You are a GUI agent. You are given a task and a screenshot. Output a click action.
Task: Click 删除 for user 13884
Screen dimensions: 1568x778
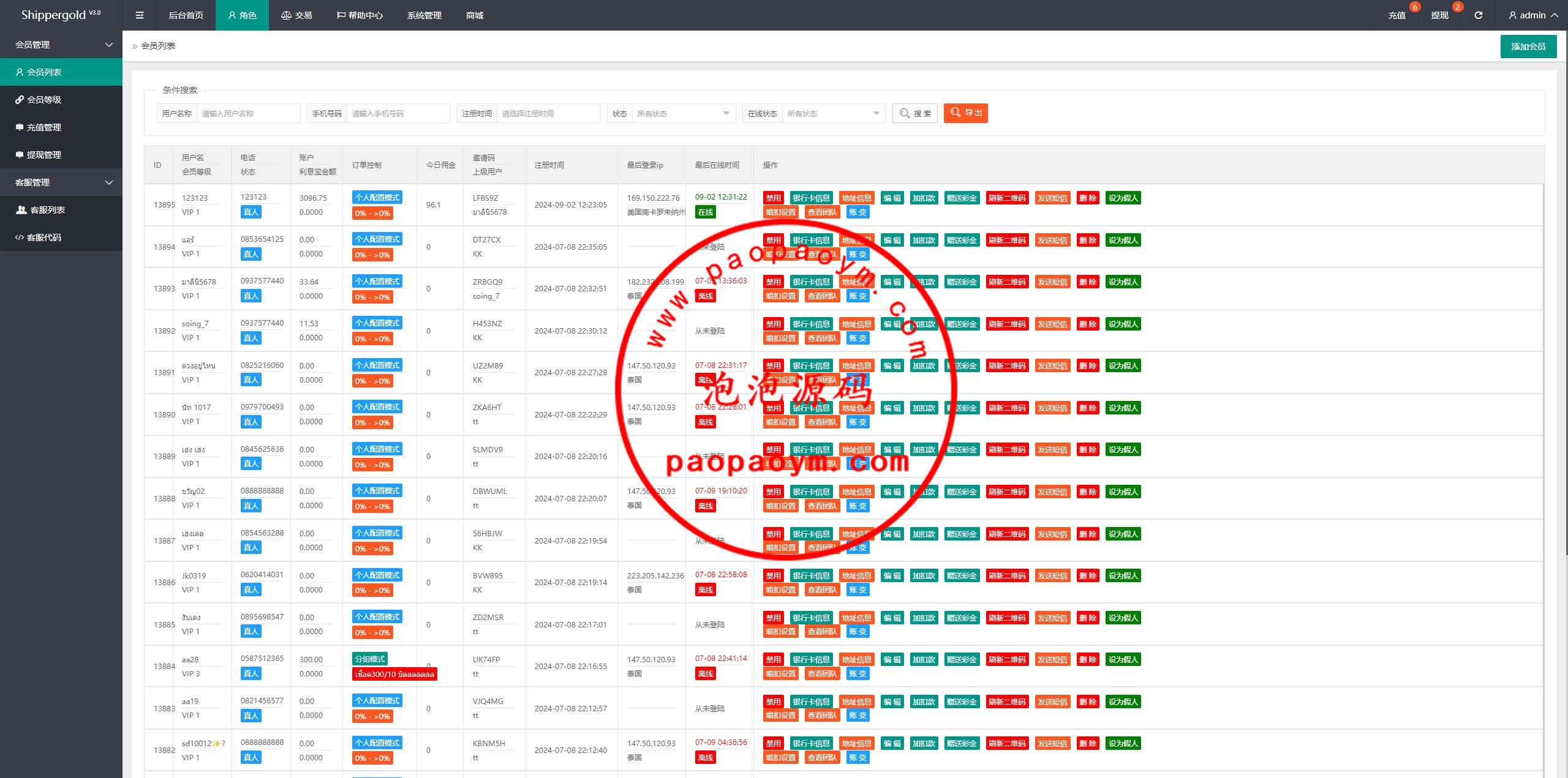tap(1088, 659)
